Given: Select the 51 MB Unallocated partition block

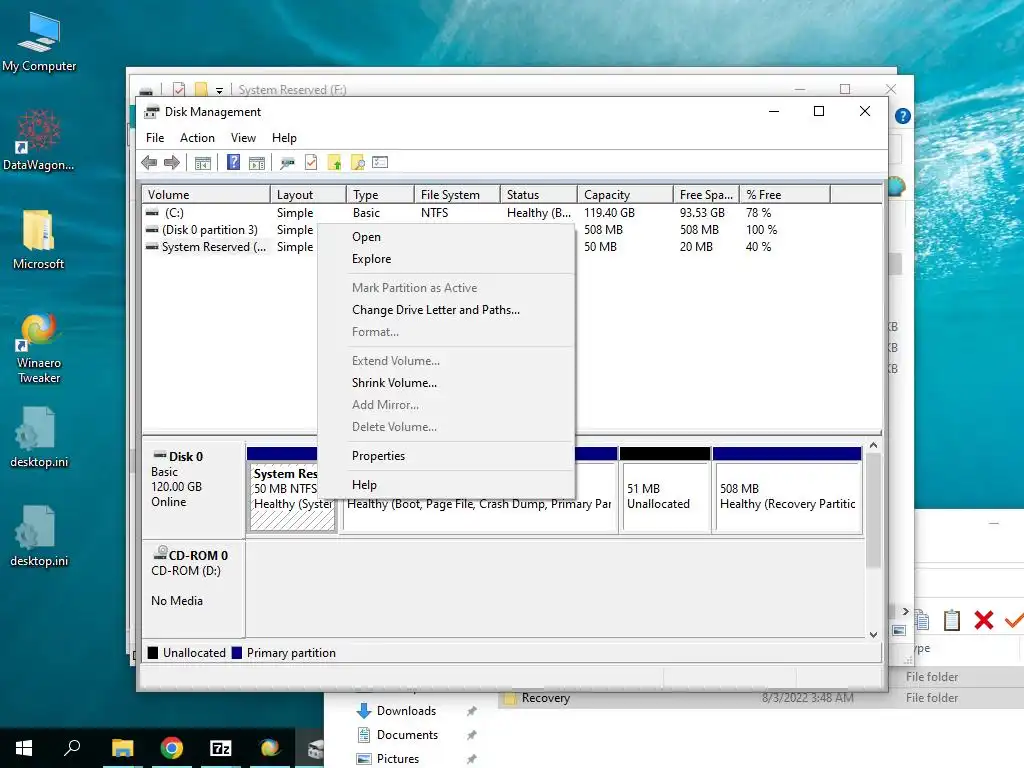Looking at the screenshot, I should (x=665, y=490).
